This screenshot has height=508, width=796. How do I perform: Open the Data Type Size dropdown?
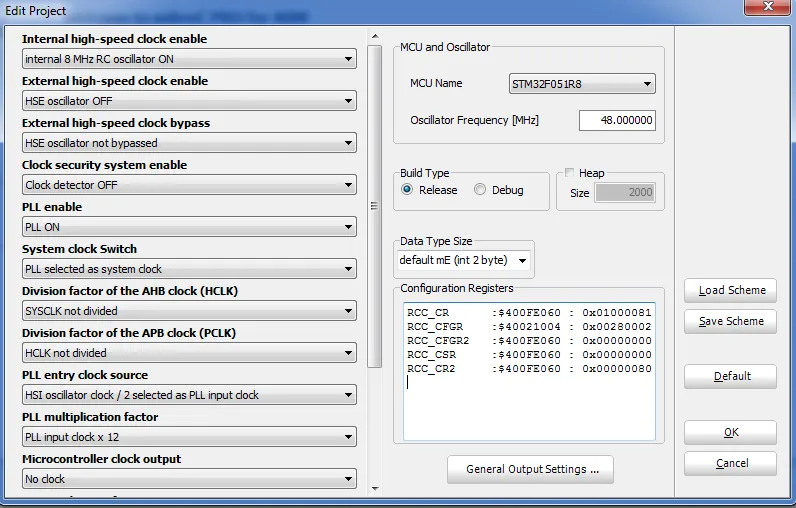click(x=463, y=260)
